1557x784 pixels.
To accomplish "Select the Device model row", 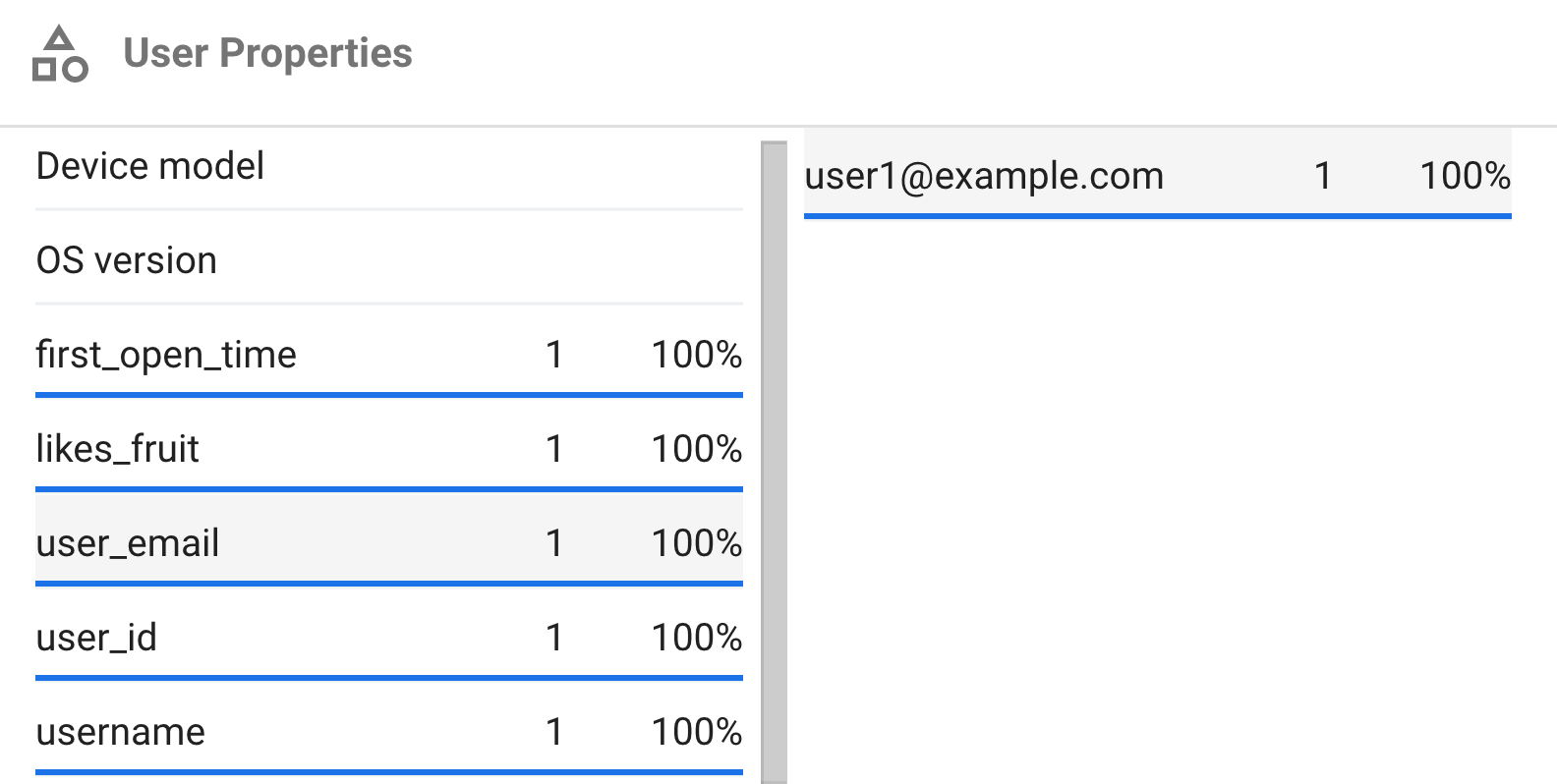I will [x=389, y=166].
